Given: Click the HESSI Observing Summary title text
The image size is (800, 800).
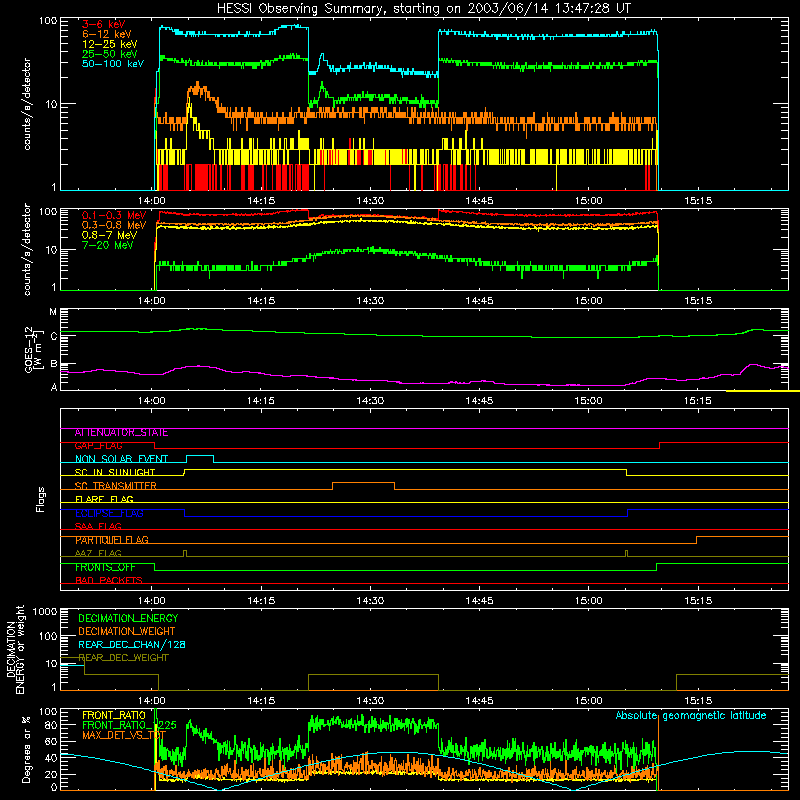Looking at the screenshot, I should click(424, 9).
